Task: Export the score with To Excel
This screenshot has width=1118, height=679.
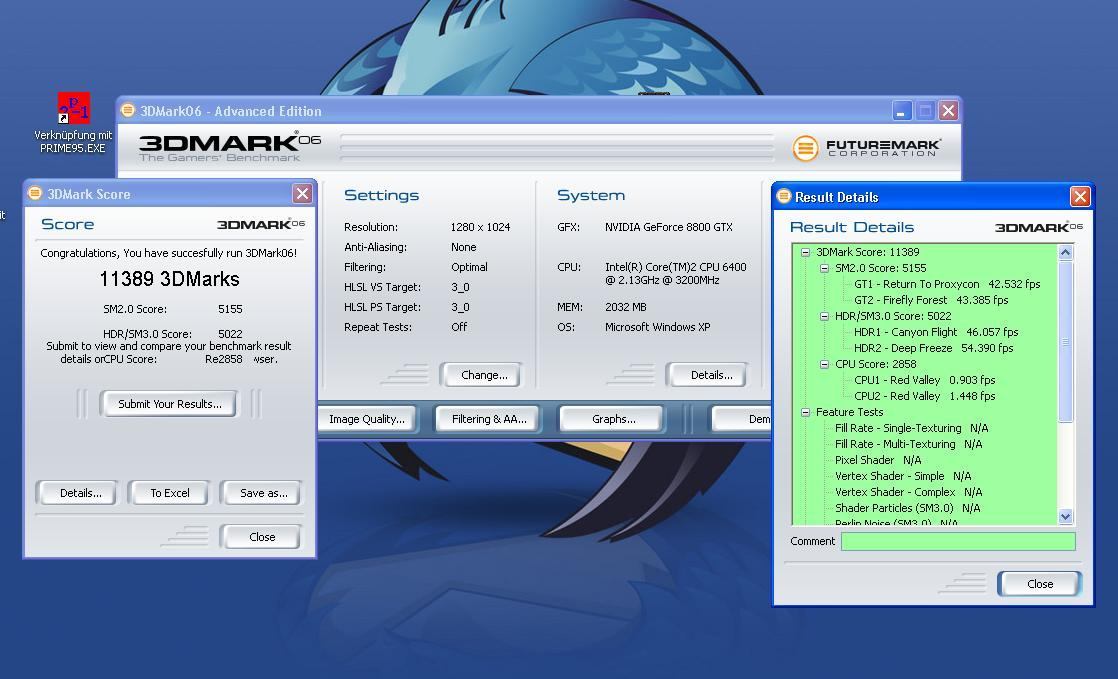Action: (170, 493)
